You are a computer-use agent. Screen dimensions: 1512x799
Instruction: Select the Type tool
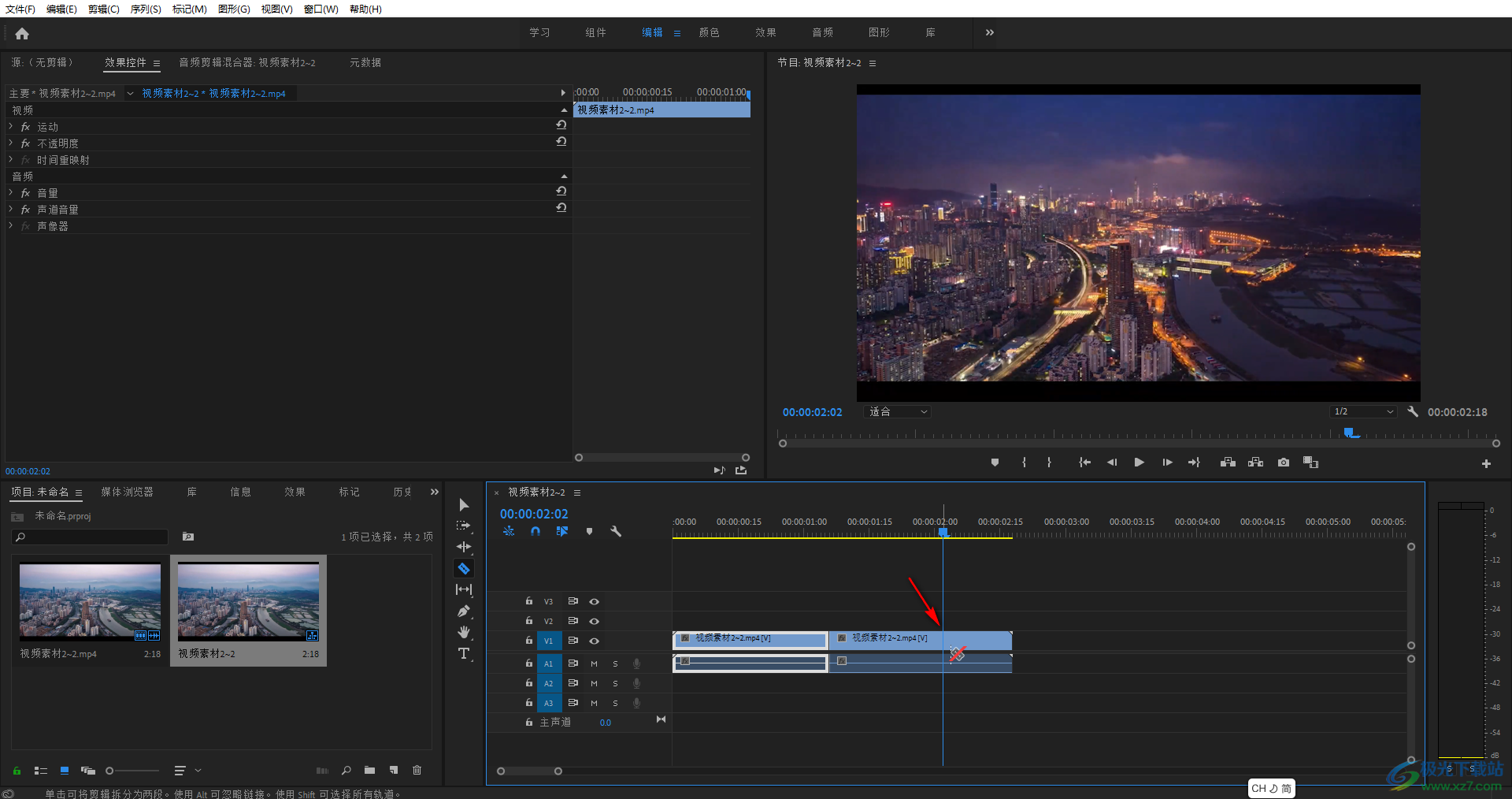point(464,653)
